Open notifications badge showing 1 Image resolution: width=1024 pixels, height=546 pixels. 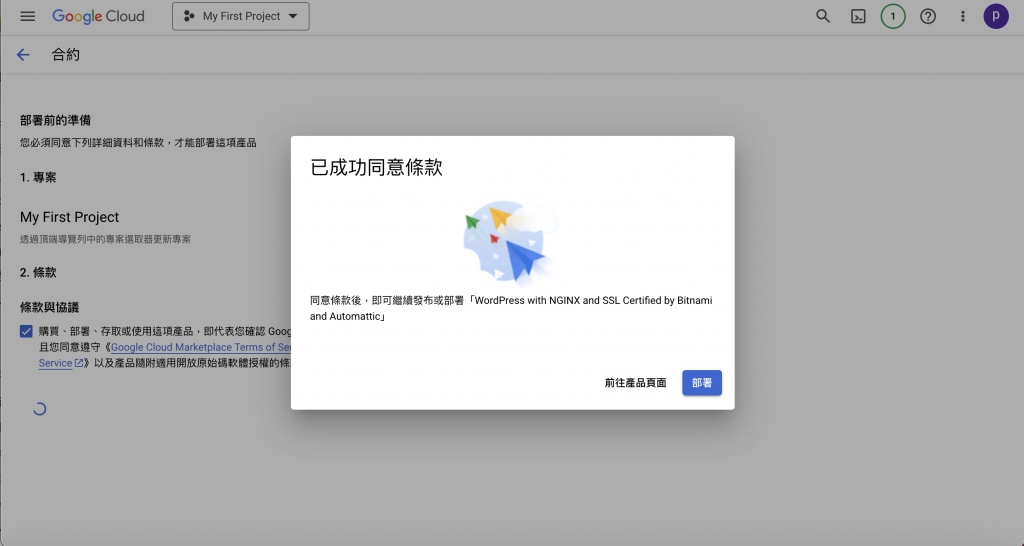point(893,16)
